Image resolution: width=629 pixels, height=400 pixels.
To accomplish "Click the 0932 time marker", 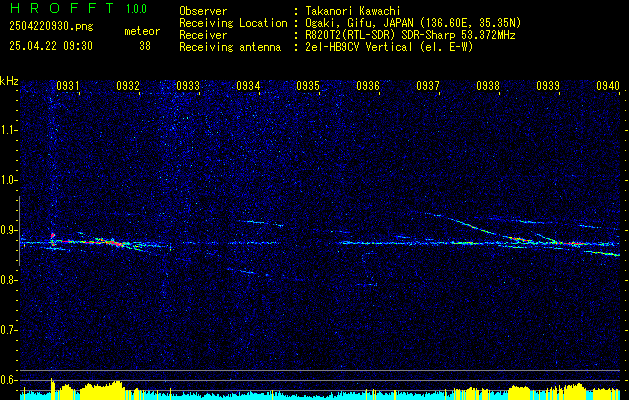I will coord(128,86).
